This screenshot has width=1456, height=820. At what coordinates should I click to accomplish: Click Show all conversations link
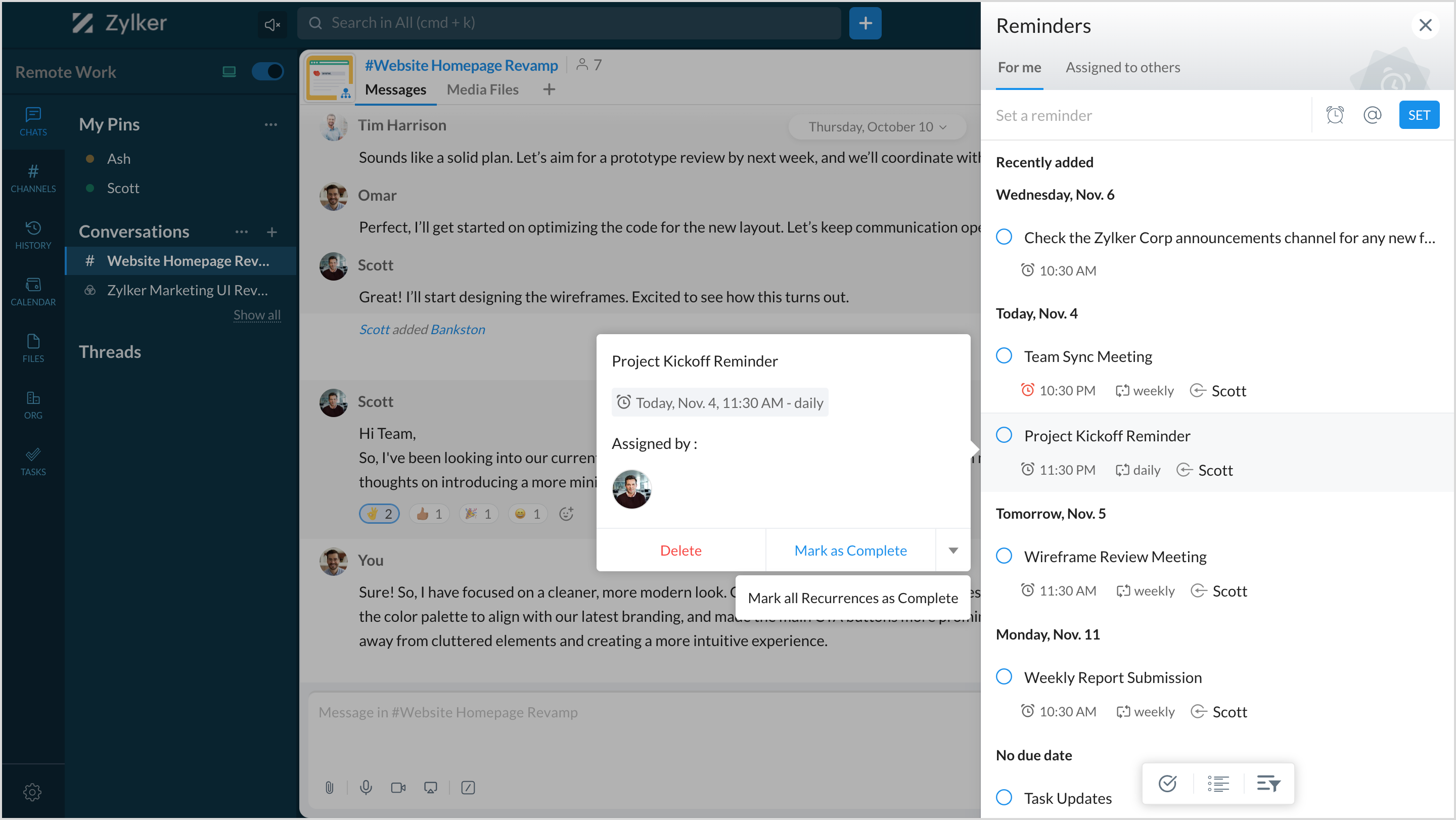(257, 315)
